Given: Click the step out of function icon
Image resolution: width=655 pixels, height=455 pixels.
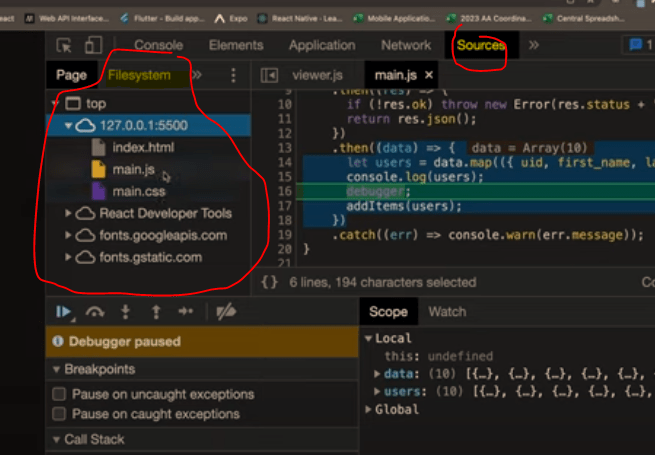Looking at the screenshot, I should click(155, 312).
